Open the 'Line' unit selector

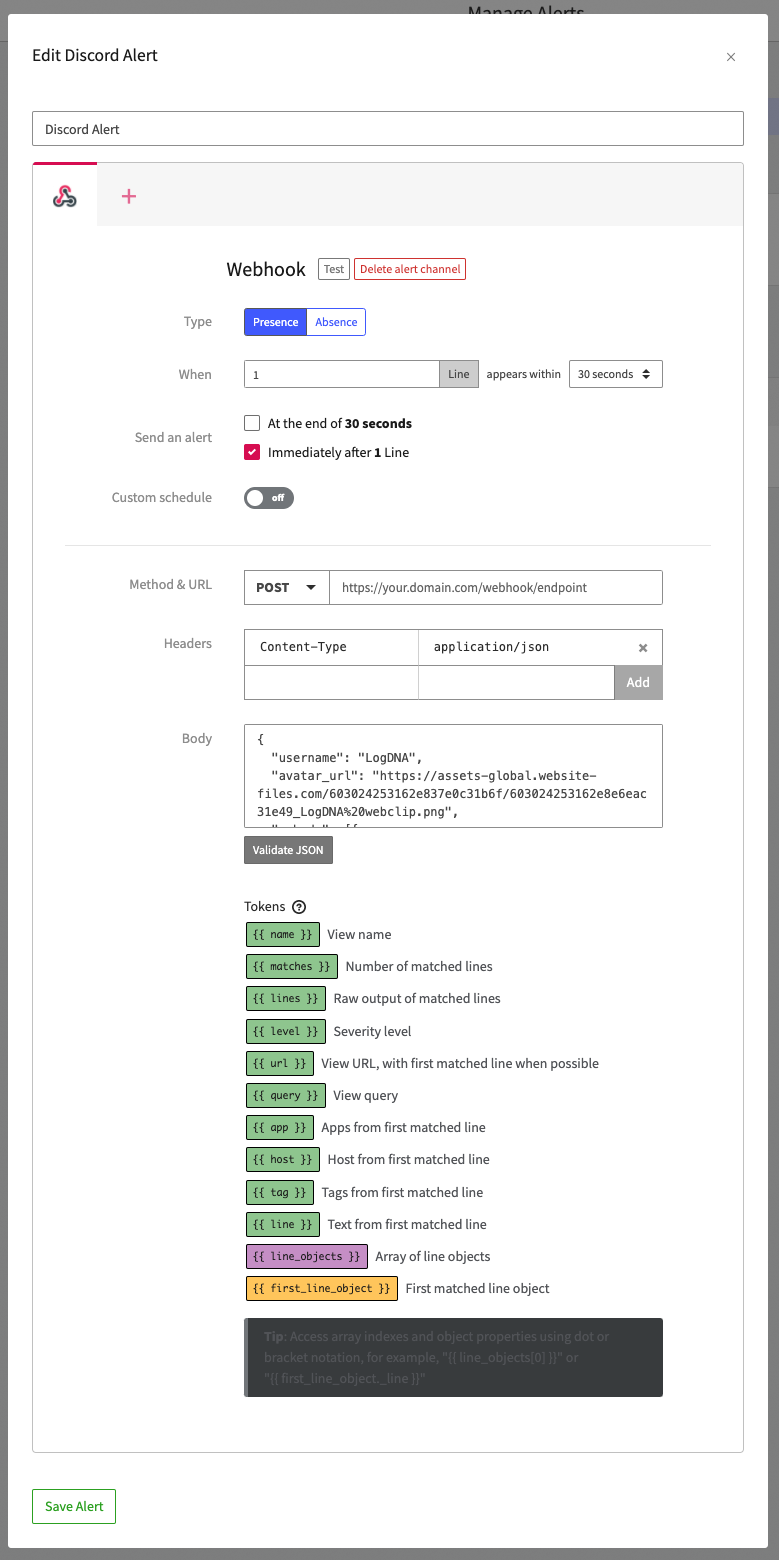click(458, 373)
